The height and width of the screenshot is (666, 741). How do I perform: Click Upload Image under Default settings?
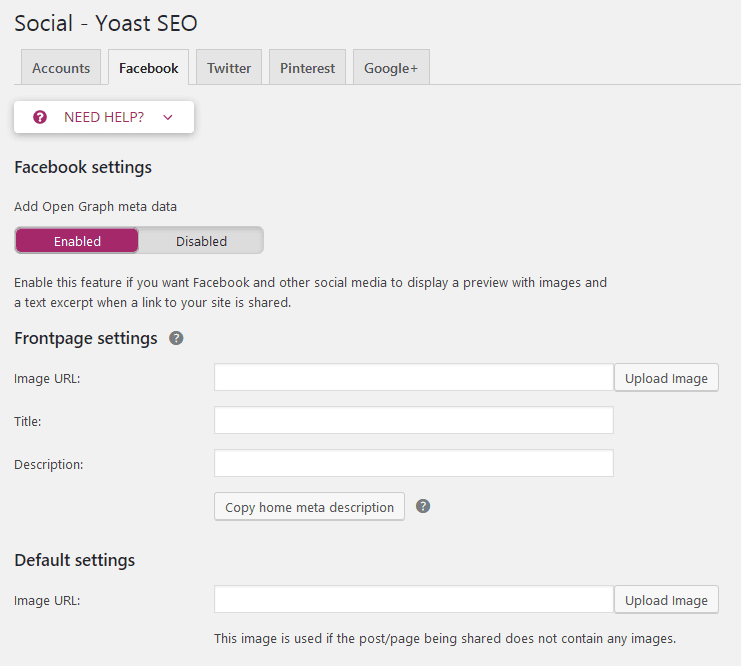(666, 600)
